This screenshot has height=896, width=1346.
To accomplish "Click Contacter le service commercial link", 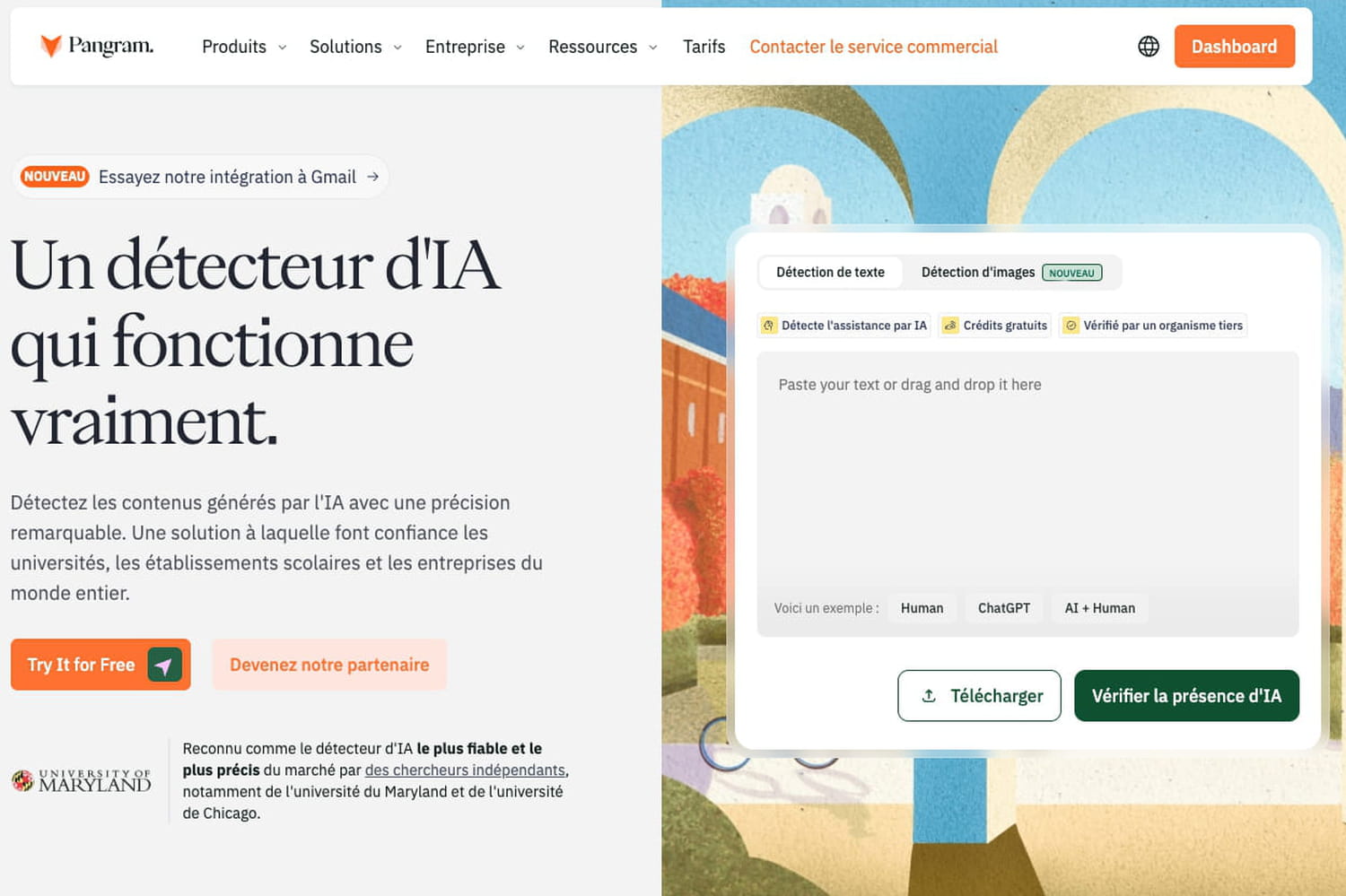I will (x=873, y=47).
